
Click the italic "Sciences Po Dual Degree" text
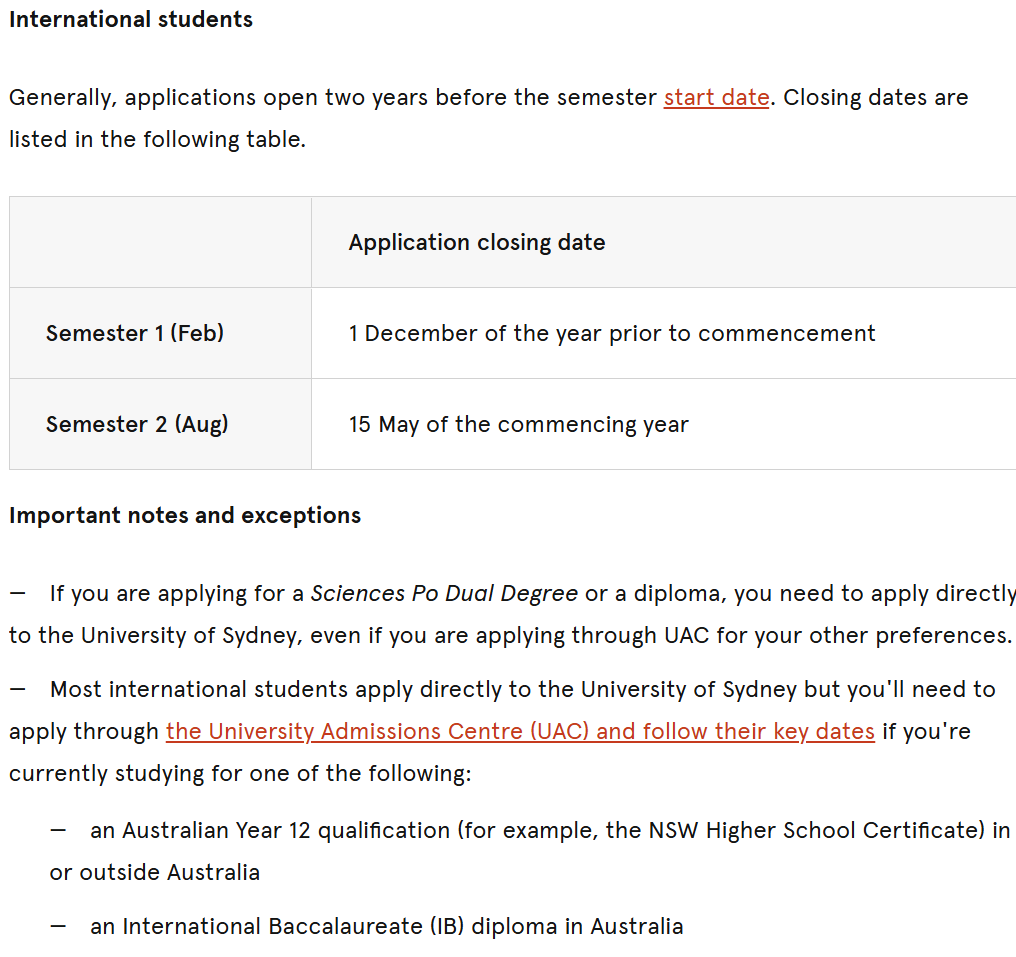(444, 594)
